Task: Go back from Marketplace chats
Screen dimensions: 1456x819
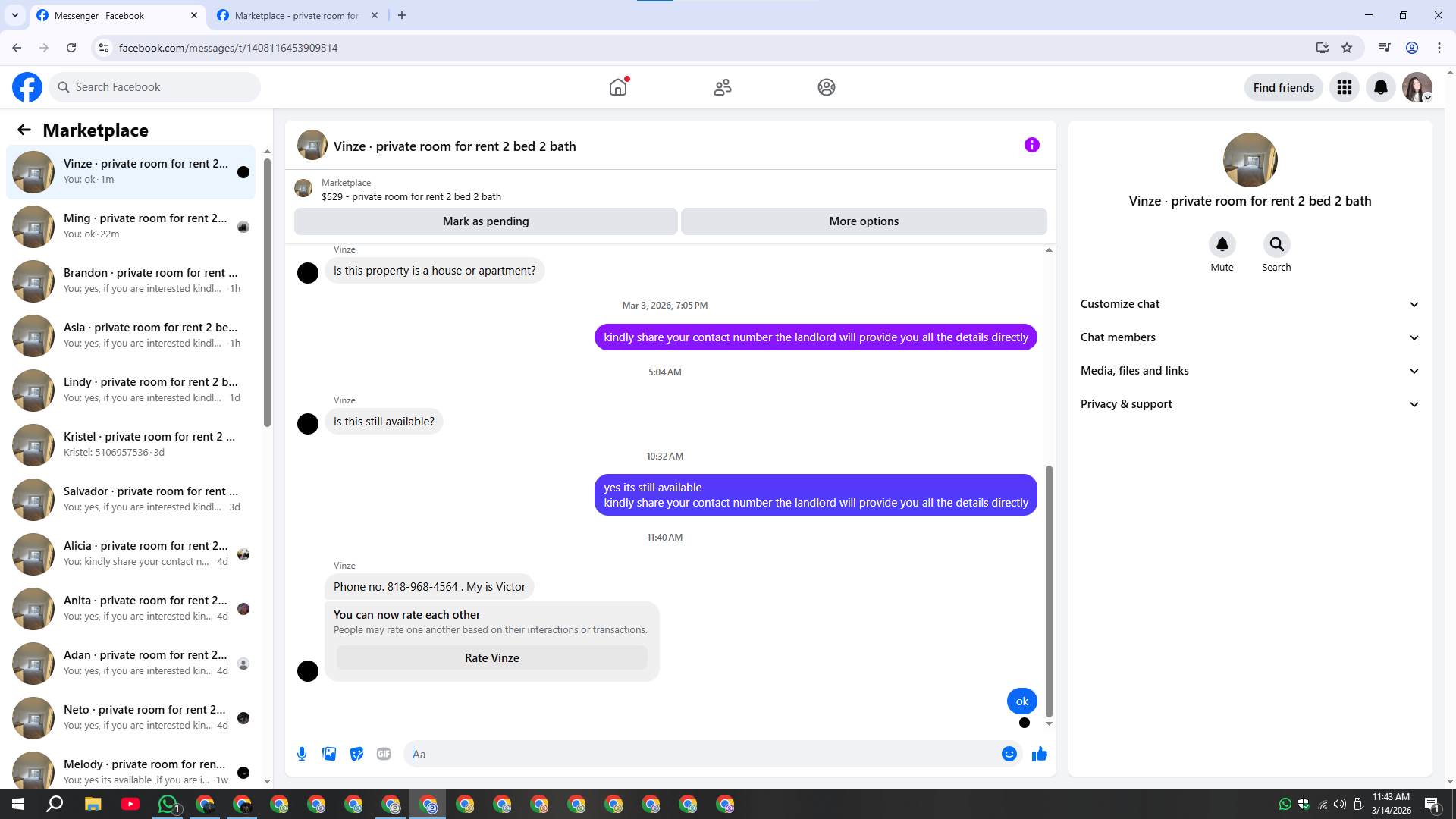Action: click(x=24, y=130)
